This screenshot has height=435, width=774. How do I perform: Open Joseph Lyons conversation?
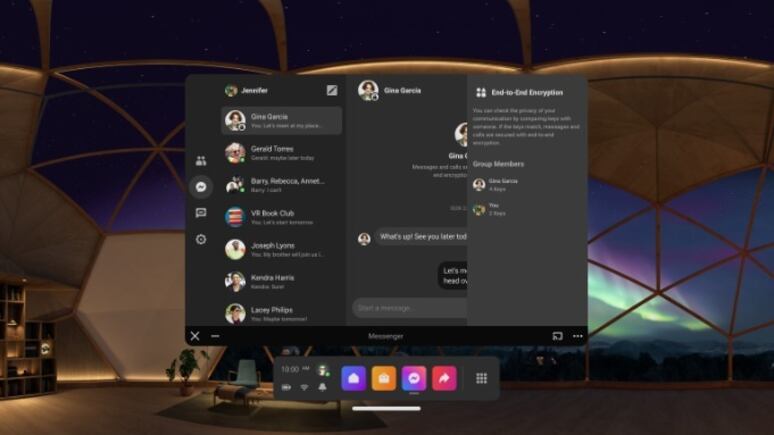click(x=281, y=249)
